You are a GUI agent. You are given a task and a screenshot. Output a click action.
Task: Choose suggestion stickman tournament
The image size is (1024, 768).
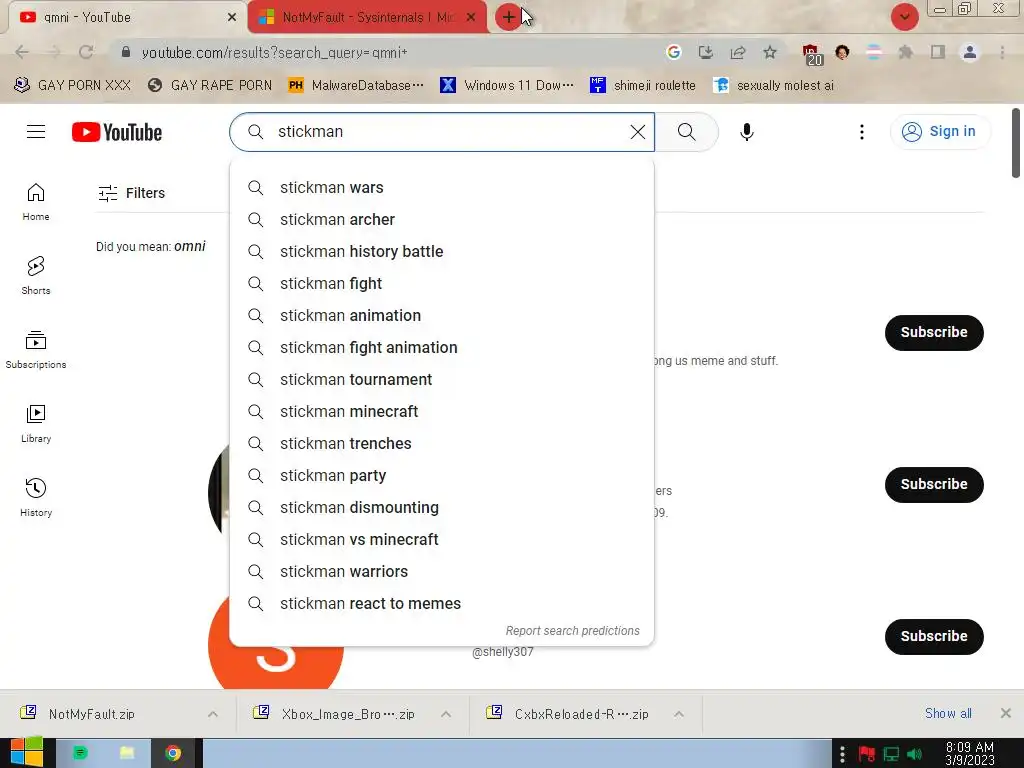point(441,379)
